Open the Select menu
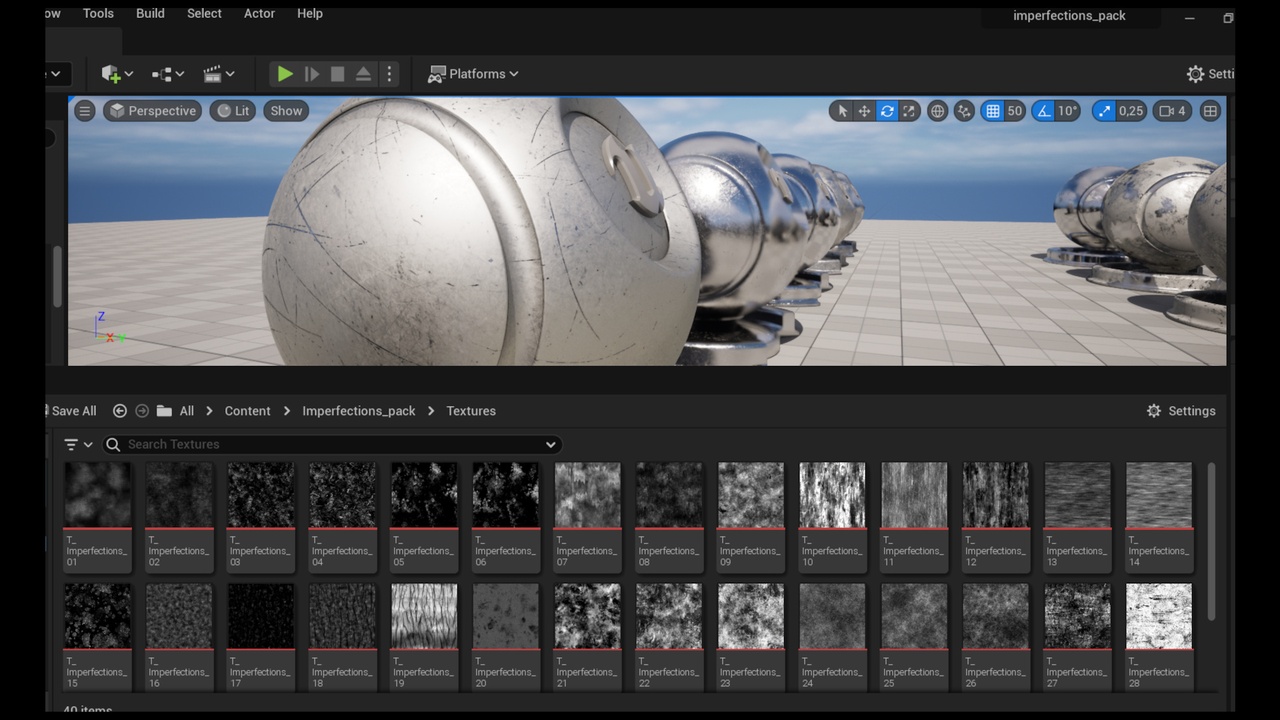This screenshot has height=720, width=1280. 204,13
